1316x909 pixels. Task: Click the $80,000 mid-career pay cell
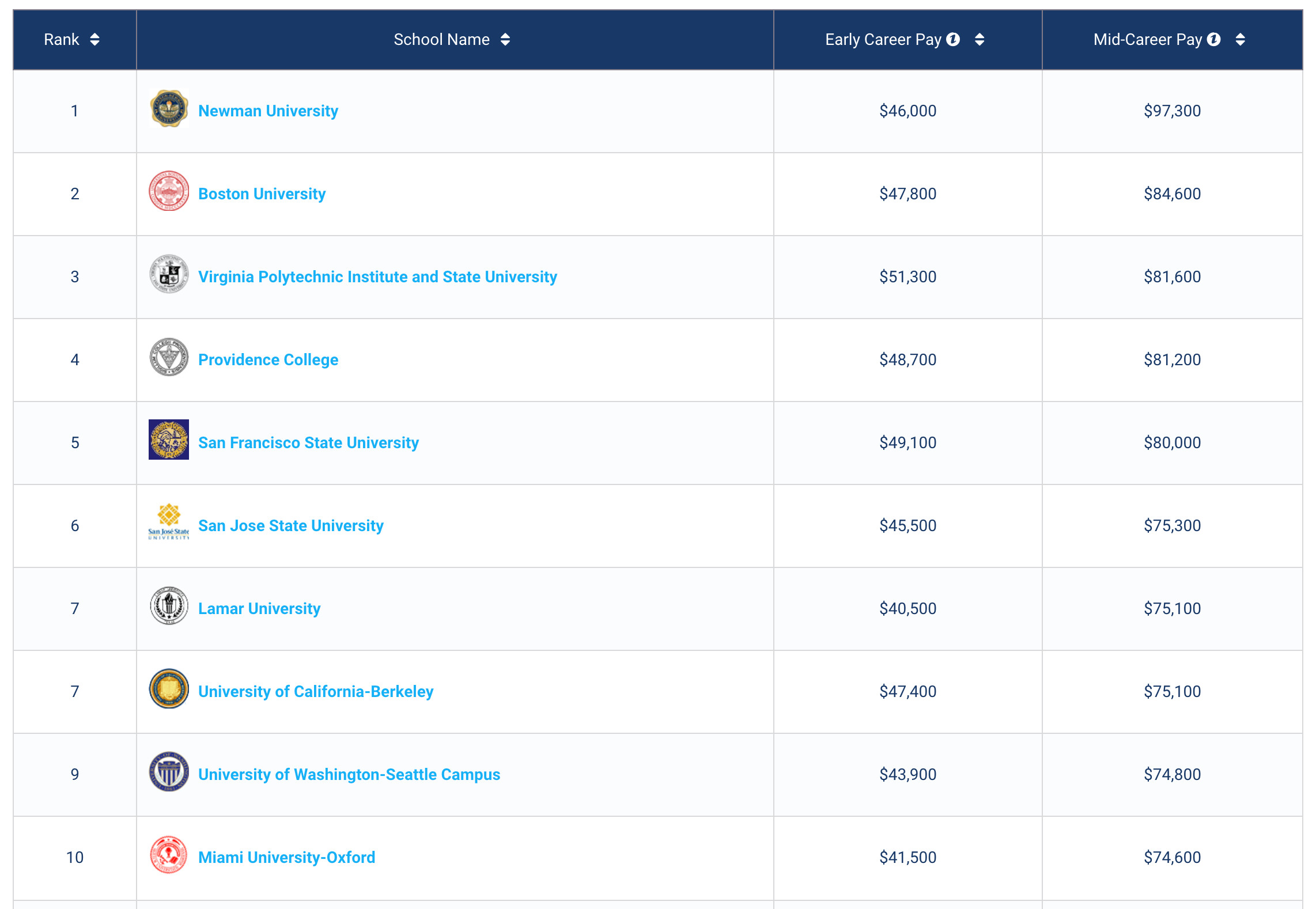(1173, 443)
